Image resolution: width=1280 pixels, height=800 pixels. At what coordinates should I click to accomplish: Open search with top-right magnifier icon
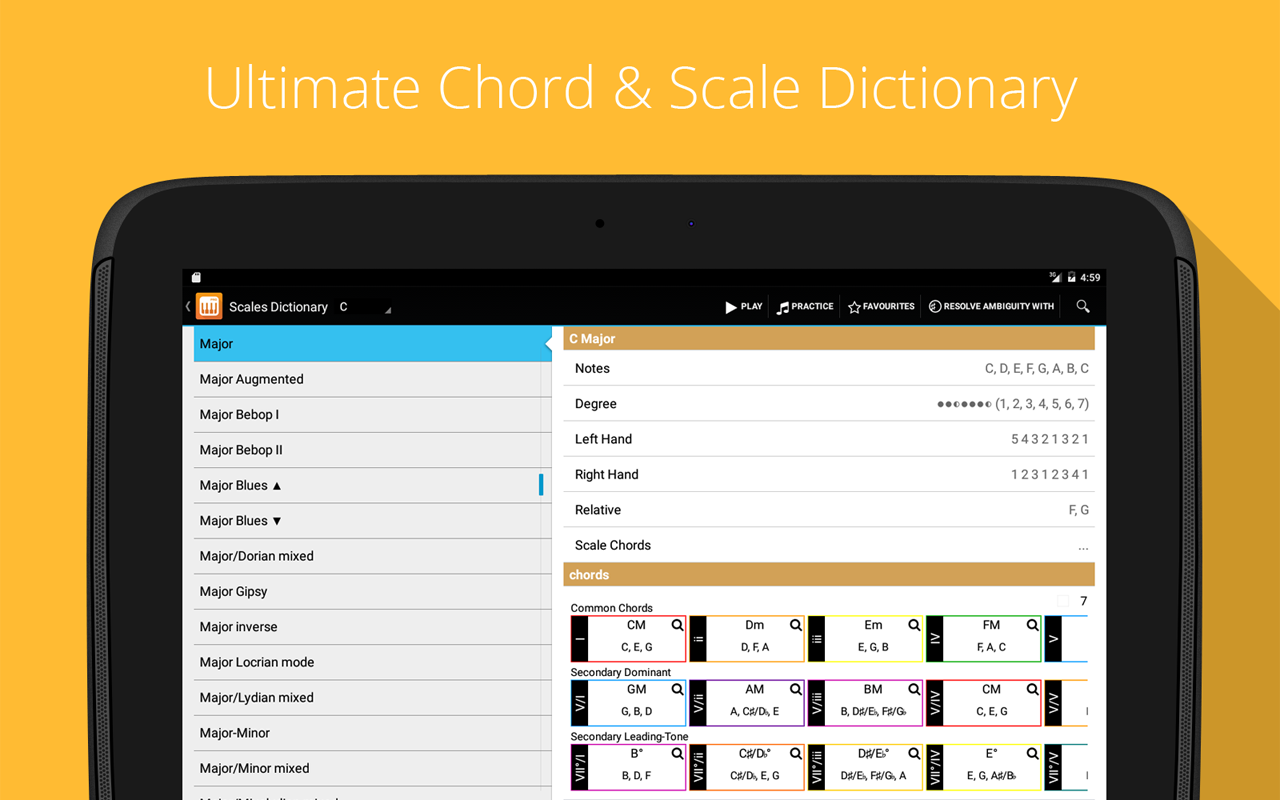[x=1083, y=307]
